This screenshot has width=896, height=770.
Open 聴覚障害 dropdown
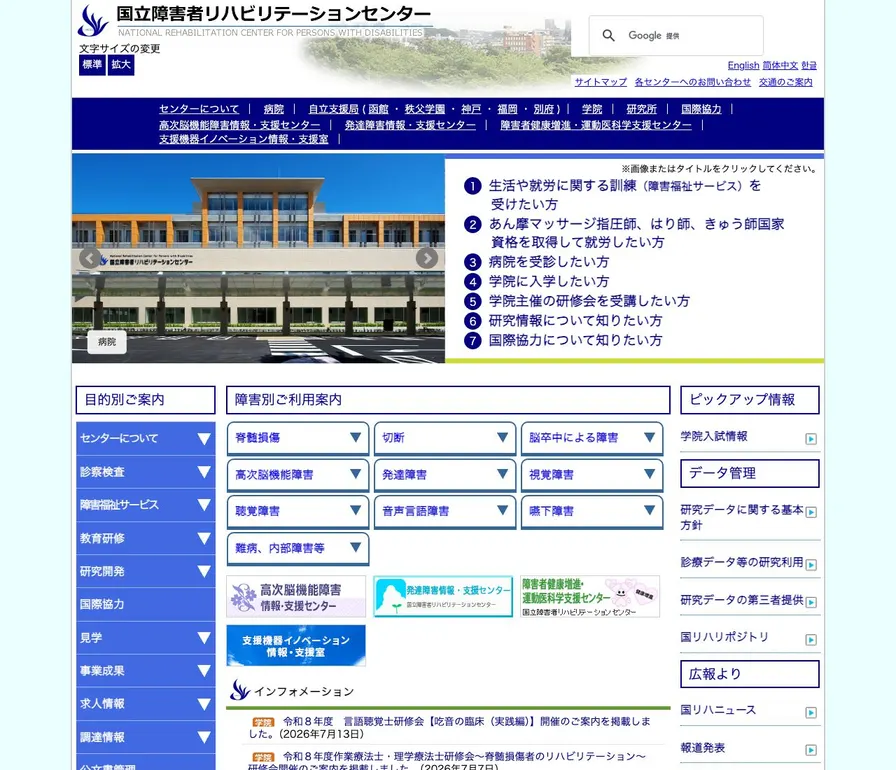click(x=298, y=511)
